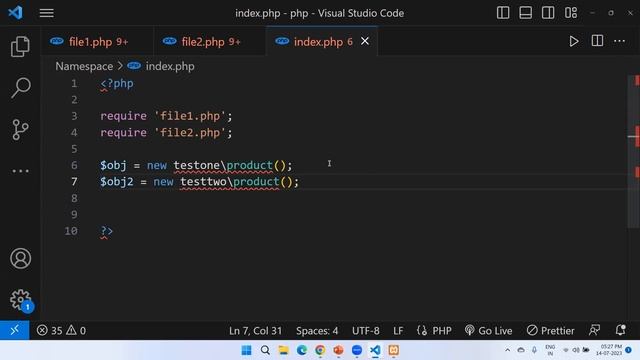
Task: Change end of line sequence LF
Action: coord(398,331)
